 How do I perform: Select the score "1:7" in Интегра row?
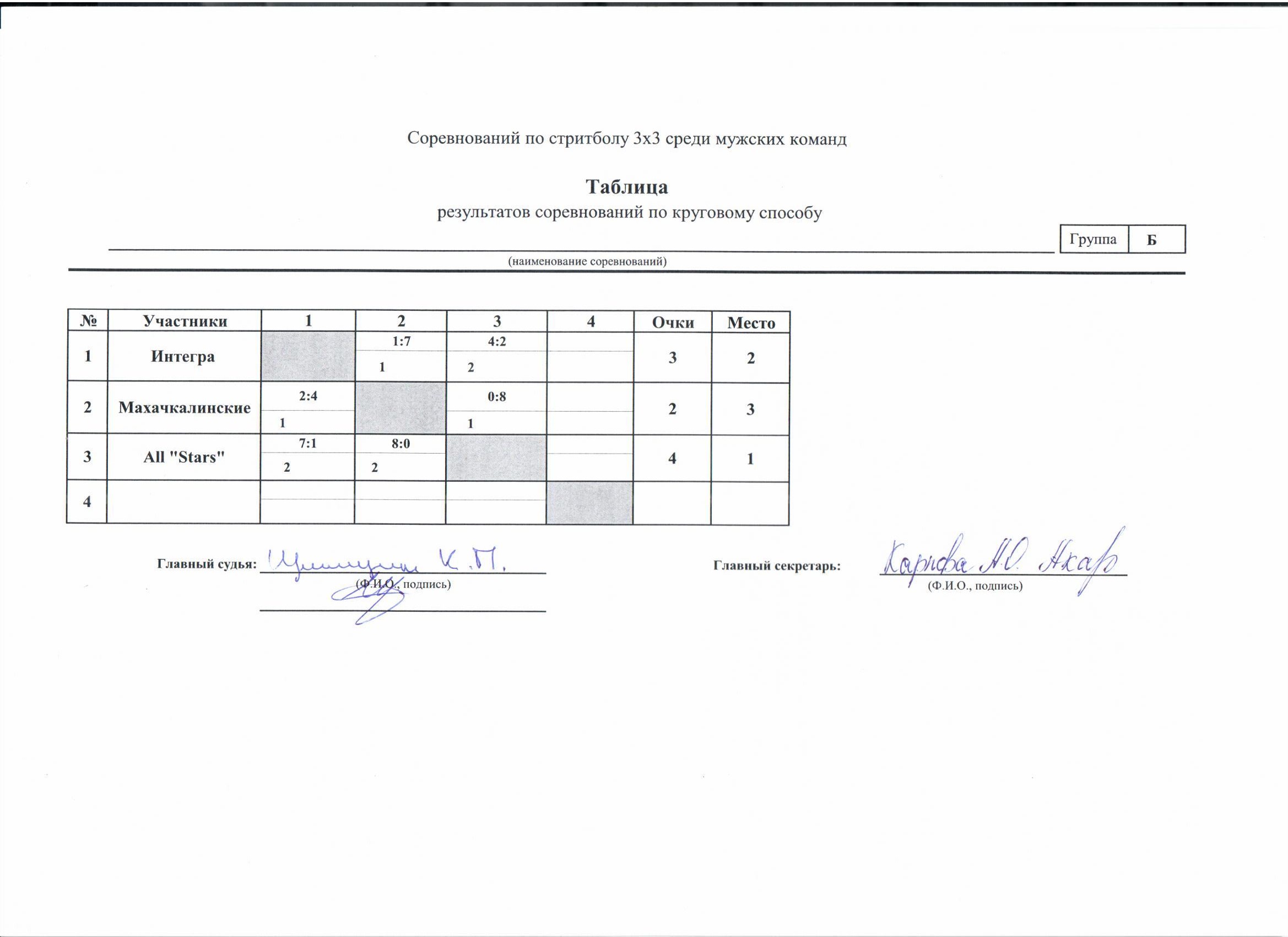pos(402,341)
